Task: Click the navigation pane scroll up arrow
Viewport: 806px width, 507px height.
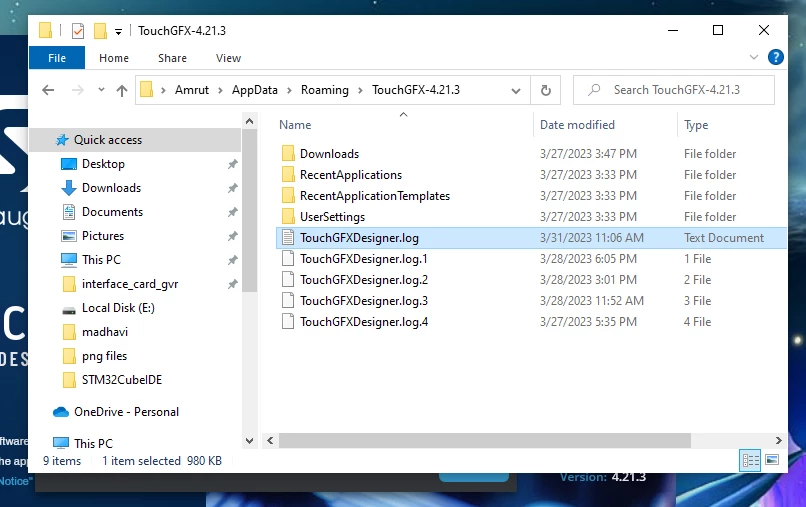Action: click(249, 121)
